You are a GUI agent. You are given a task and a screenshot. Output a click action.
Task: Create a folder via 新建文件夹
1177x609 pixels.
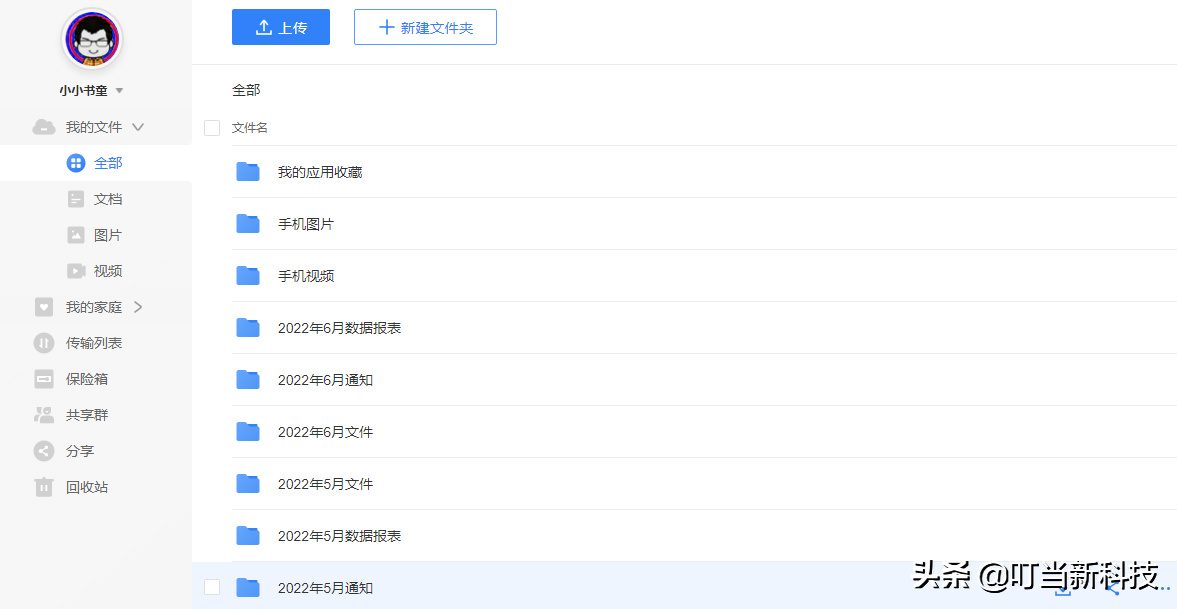click(425, 27)
